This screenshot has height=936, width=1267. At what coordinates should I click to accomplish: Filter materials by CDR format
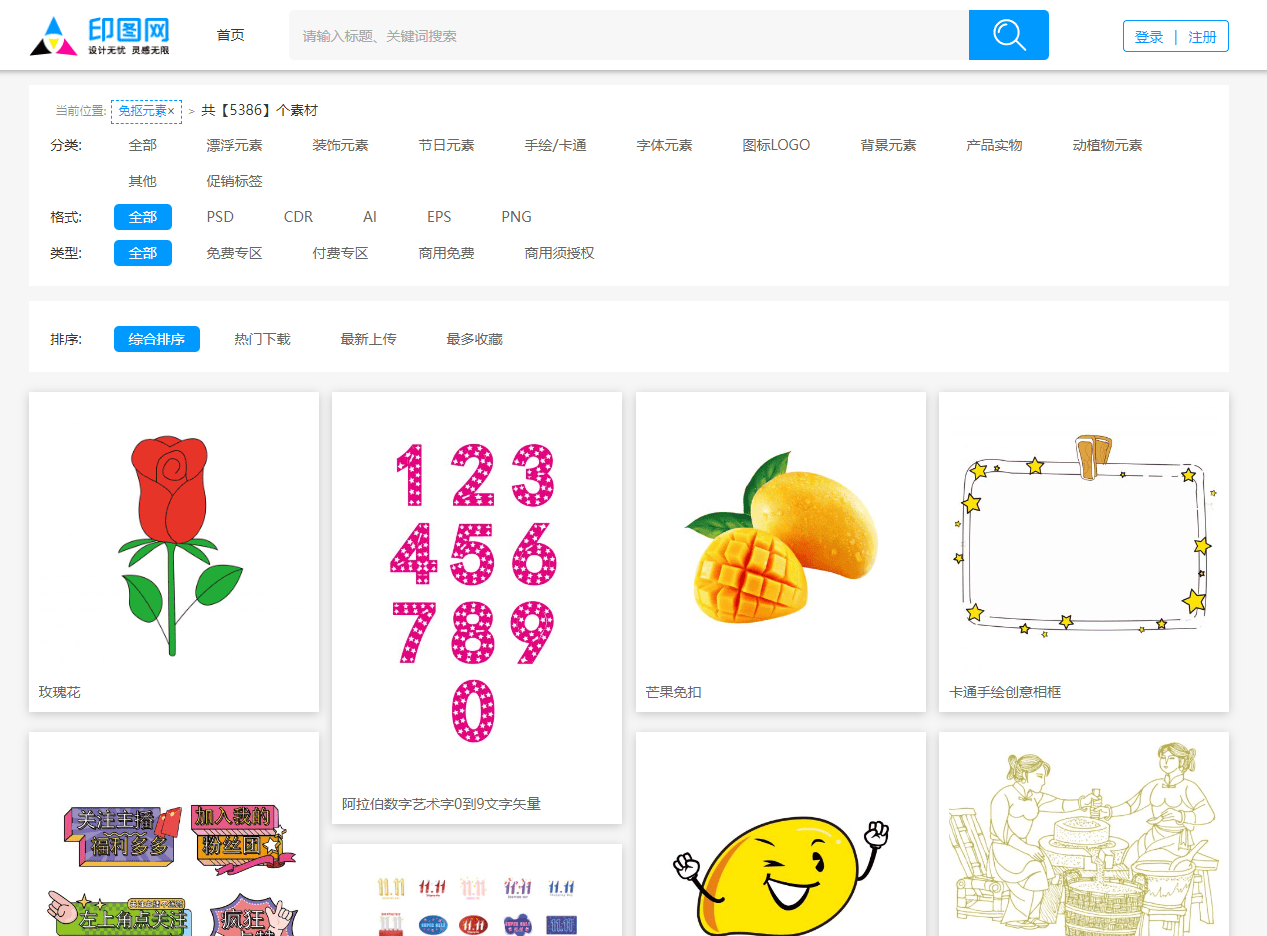pos(297,216)
